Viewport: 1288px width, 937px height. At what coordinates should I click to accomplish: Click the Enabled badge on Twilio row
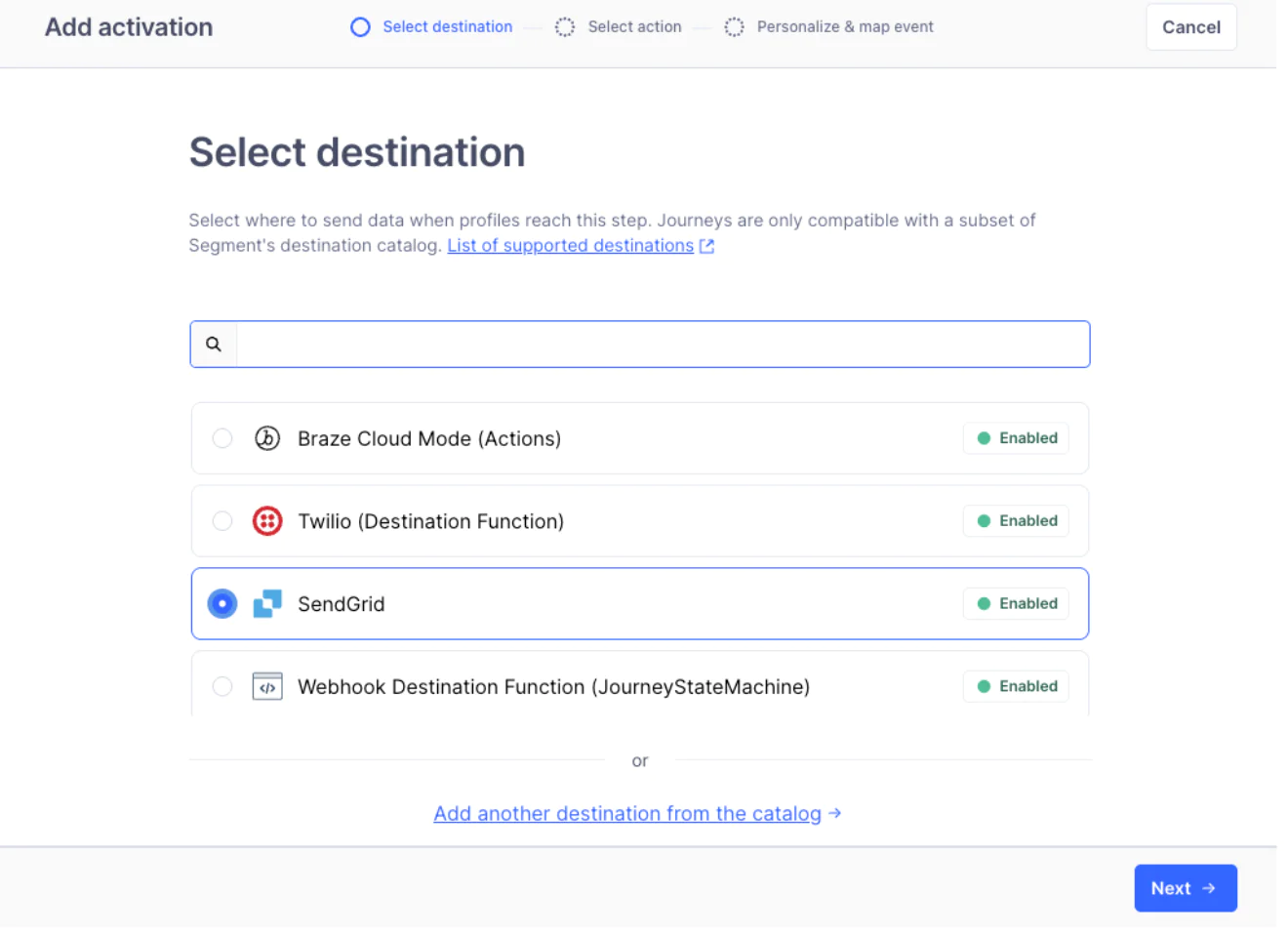pos(1017,521)
